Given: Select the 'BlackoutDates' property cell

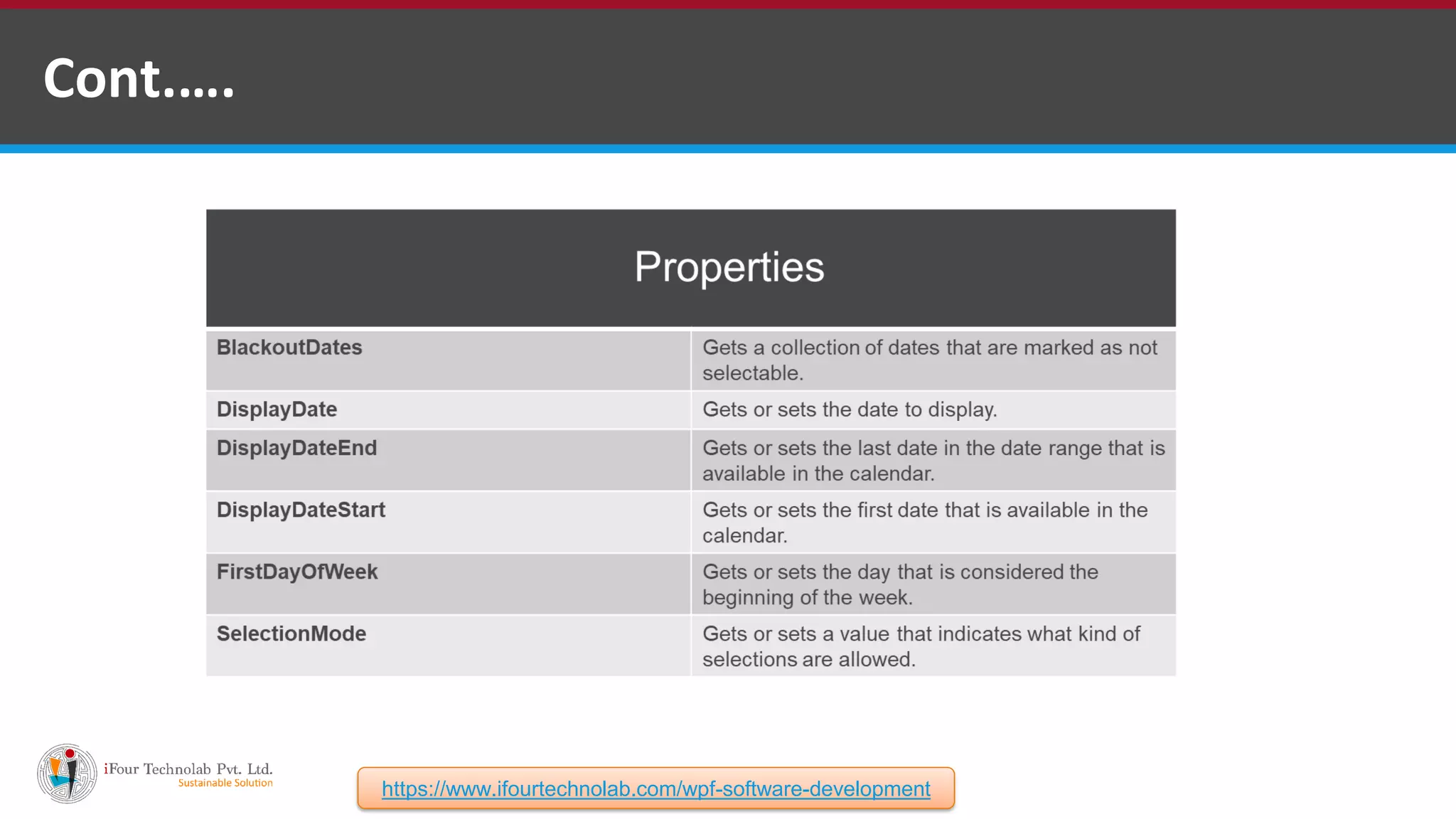Looking at the screenshot, I should point(448,360).
